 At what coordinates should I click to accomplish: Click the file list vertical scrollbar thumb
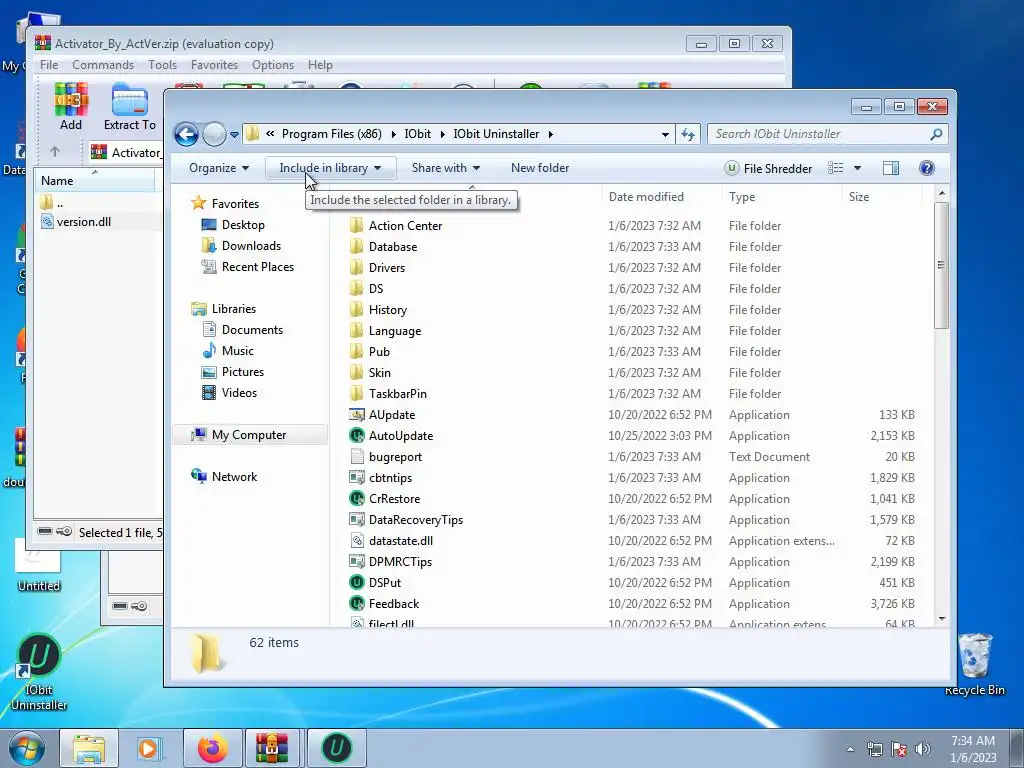tap(941, 265)
